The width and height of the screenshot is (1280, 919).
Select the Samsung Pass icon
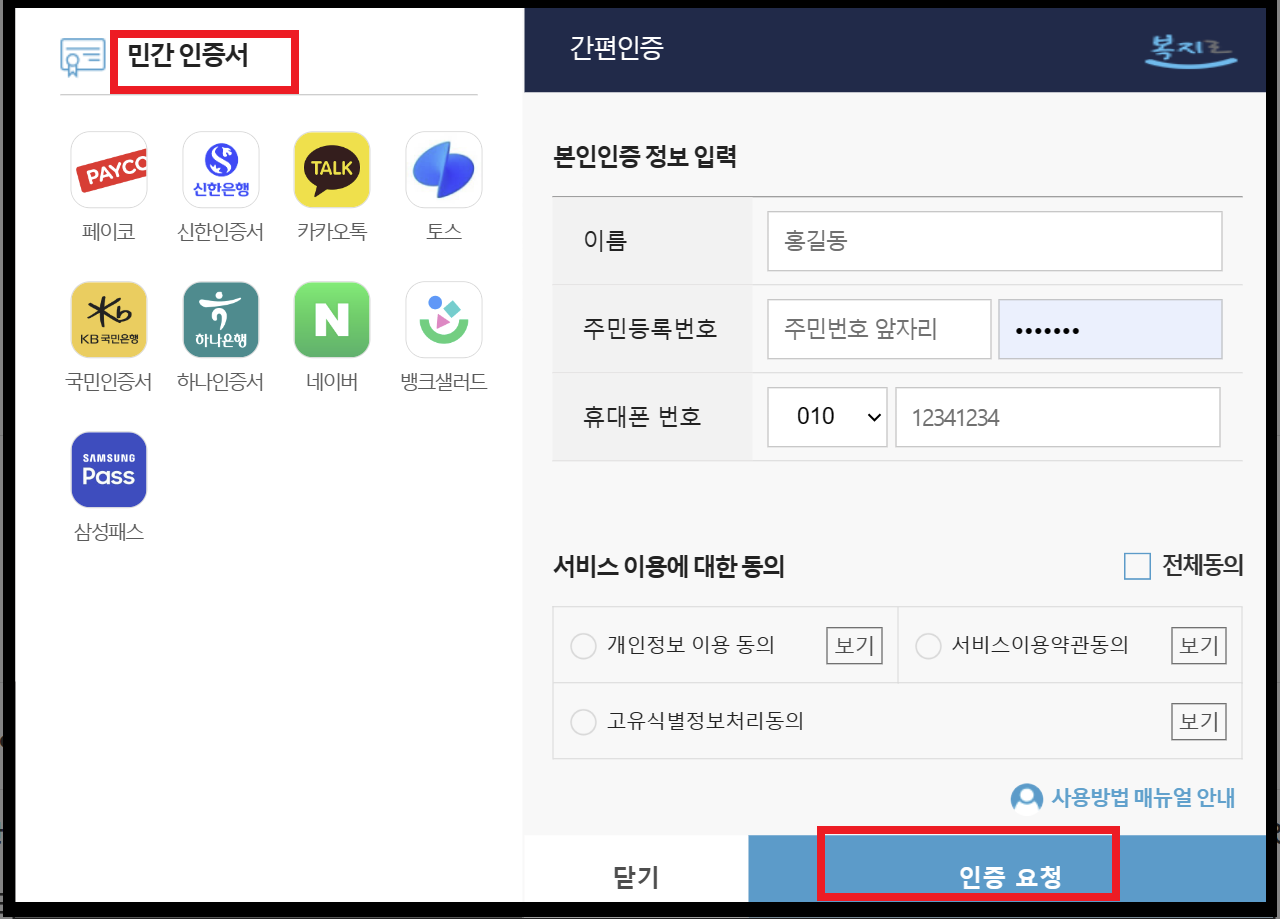(x=109, y=470)
